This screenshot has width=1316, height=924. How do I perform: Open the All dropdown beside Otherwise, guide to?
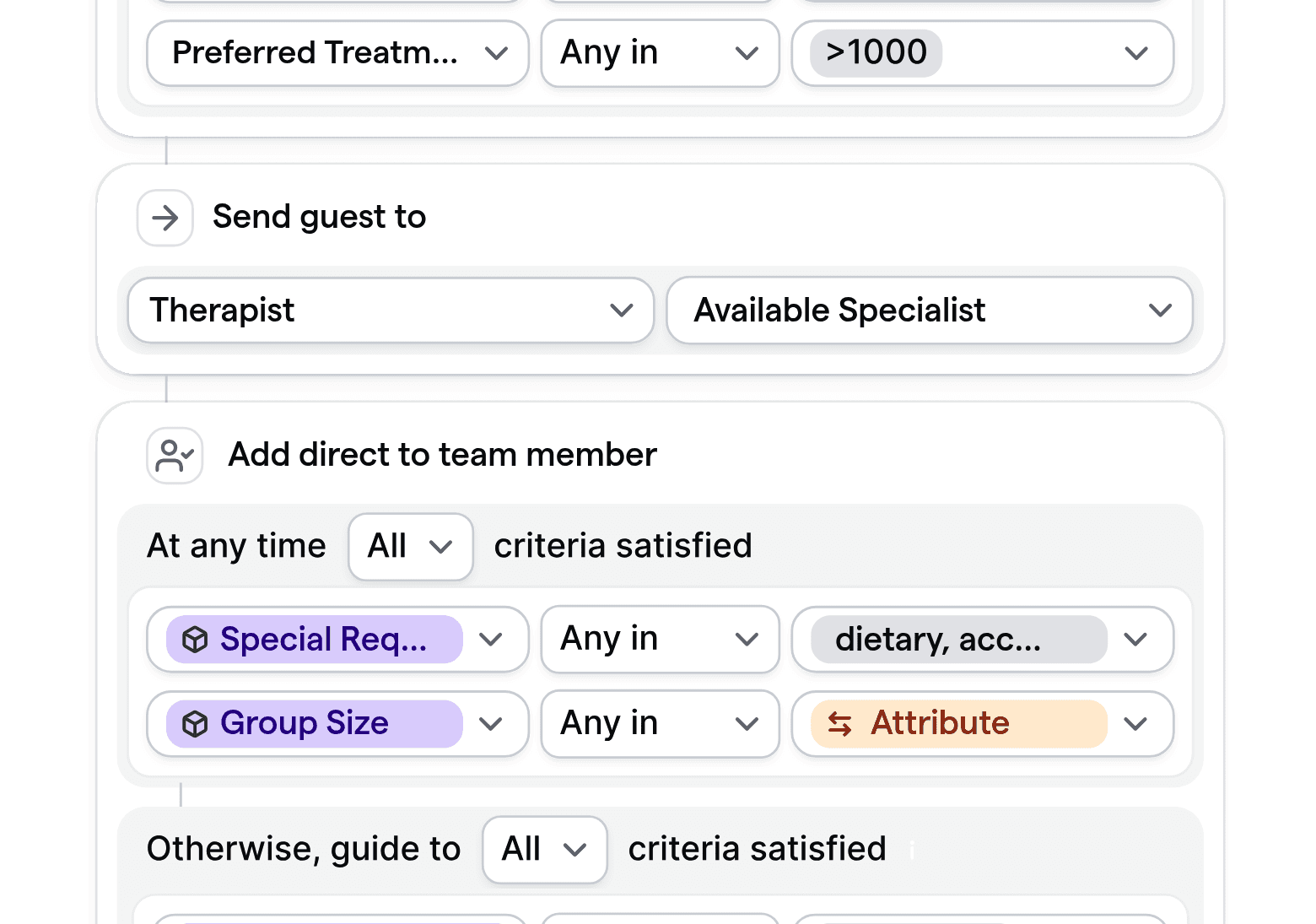pos(544,850)
